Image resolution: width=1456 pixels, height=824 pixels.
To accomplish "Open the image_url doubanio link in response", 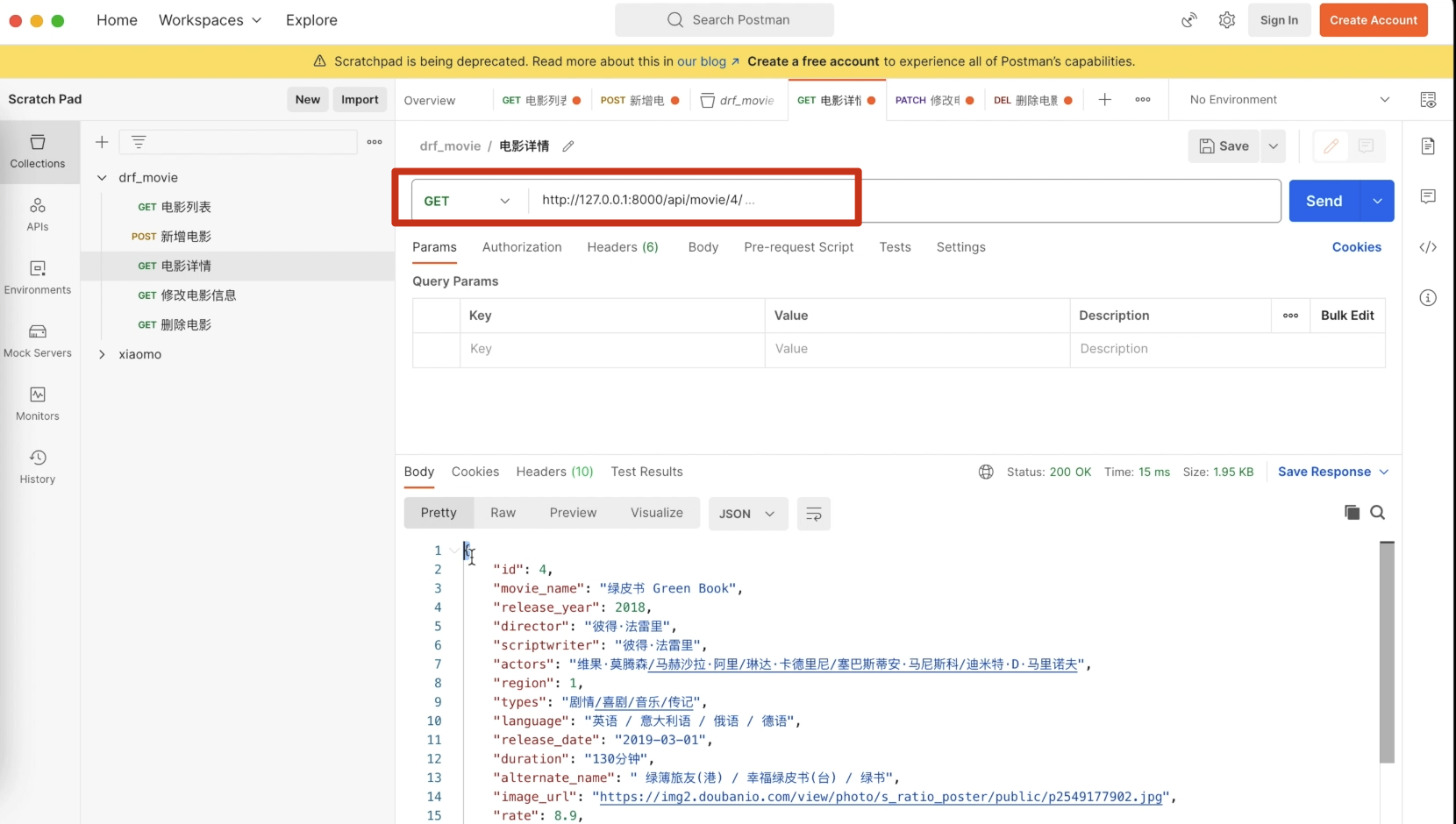I will coord(881,797).
